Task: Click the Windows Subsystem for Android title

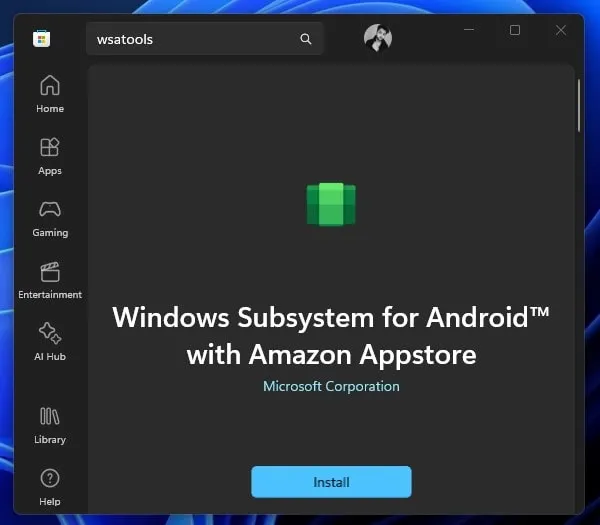Action: click(x=331, y=336)
